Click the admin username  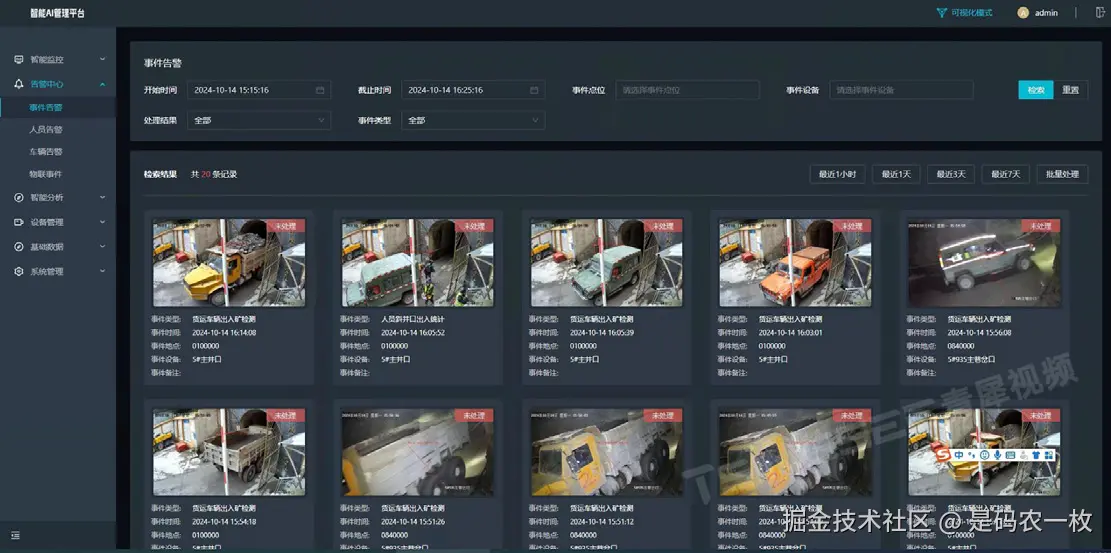[x=1047, y=13]
